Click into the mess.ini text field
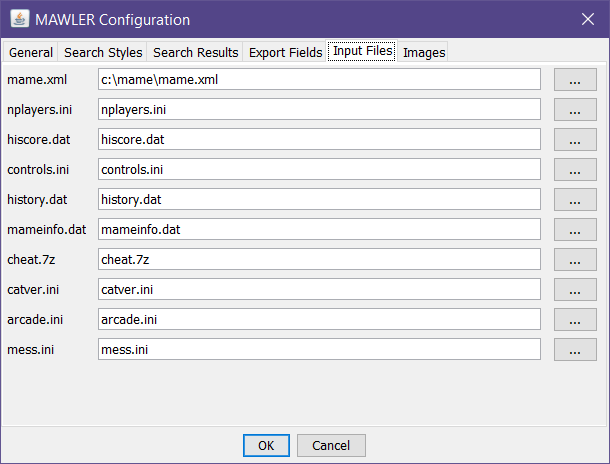This screenshot has height=464, width=610. (x=319, y=350)
